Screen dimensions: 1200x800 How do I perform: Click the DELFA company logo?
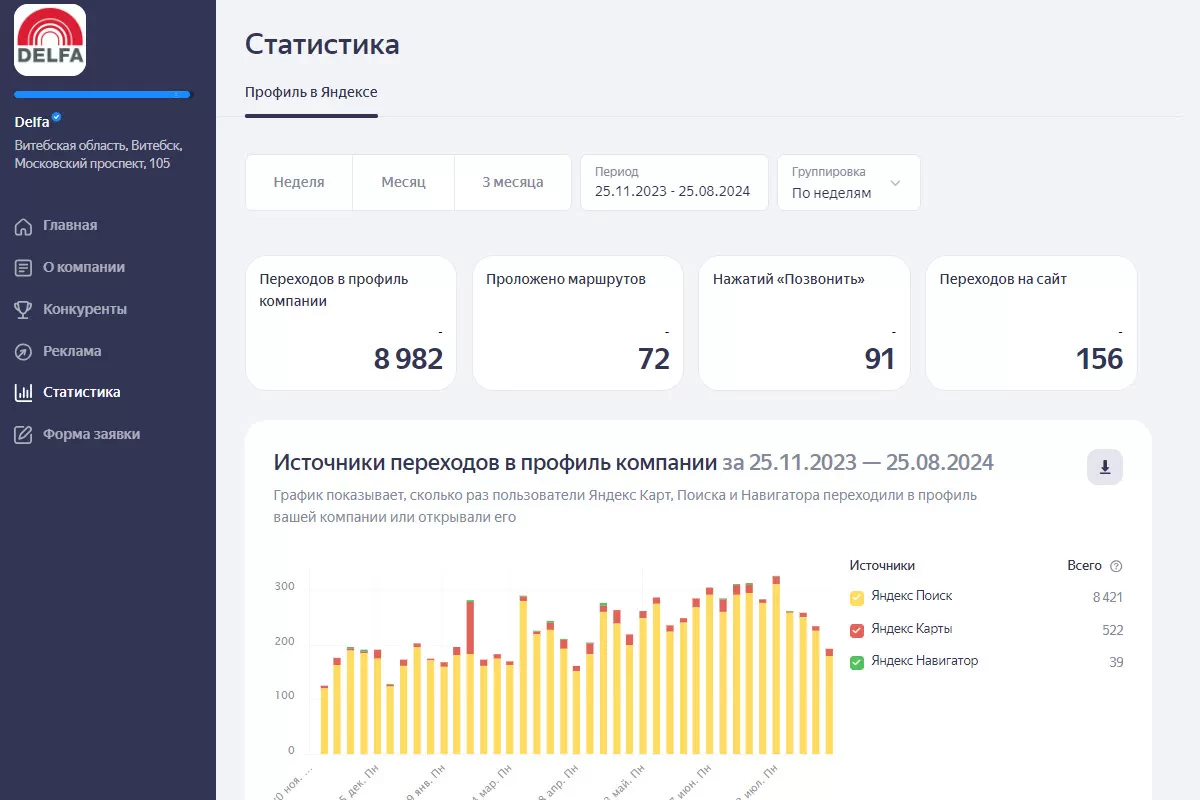click(x=50, y=40)
